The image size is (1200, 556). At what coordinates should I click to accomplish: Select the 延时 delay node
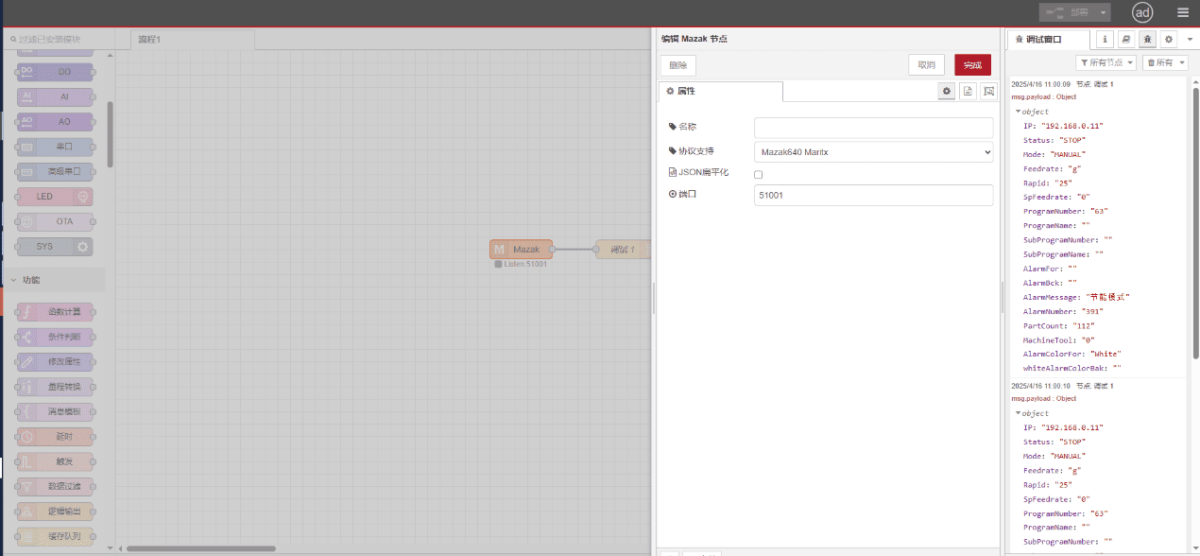[x=55, y=437]
